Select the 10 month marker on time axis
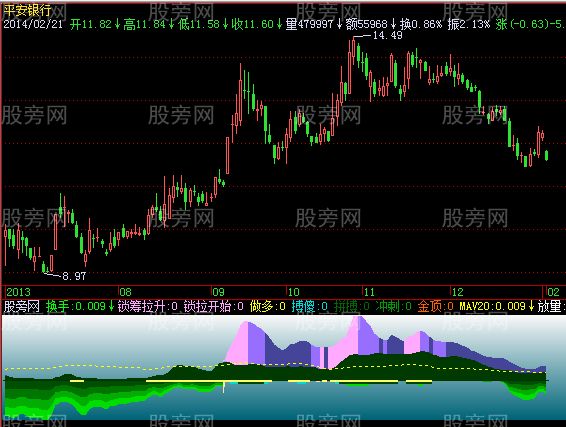This screenshot has height=427, width=566. tap(293, 292)
